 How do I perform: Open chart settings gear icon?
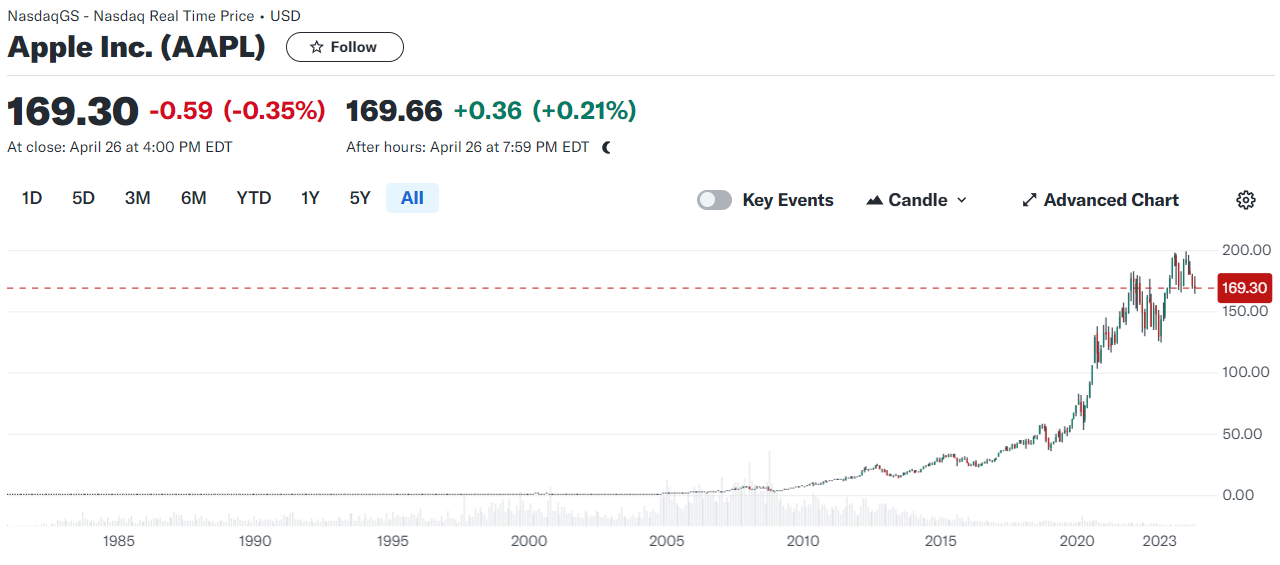tap(1245, 200)
